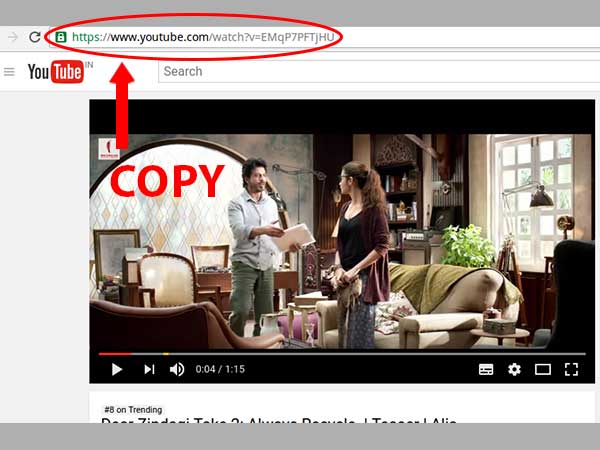Enter full screen mode
Image resolution: width=600 pixels, height=450 pixels.
point(571,369)
